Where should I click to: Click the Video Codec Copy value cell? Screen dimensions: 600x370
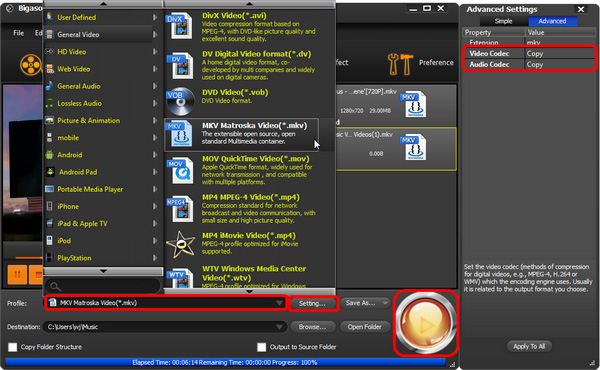pos(559,54)
